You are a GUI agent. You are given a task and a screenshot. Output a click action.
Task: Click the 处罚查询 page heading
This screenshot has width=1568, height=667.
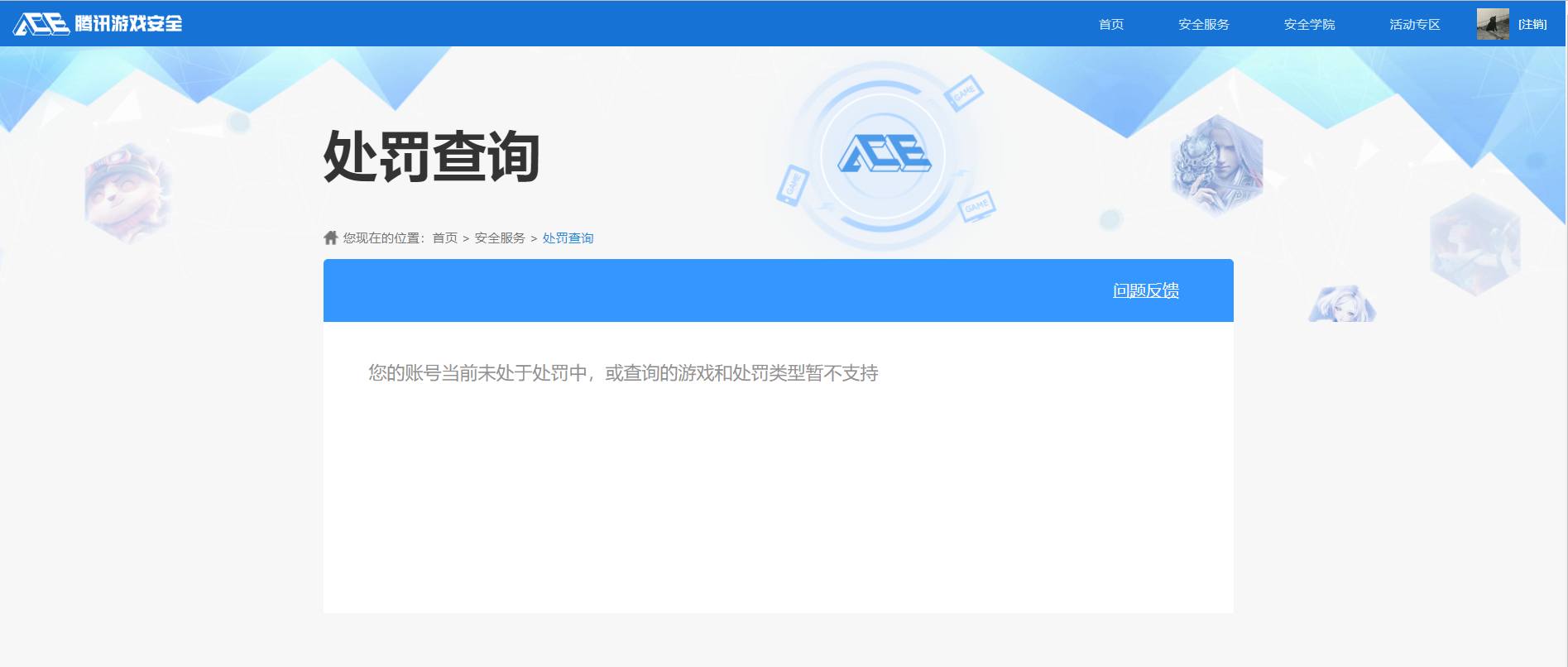(432, 156)
